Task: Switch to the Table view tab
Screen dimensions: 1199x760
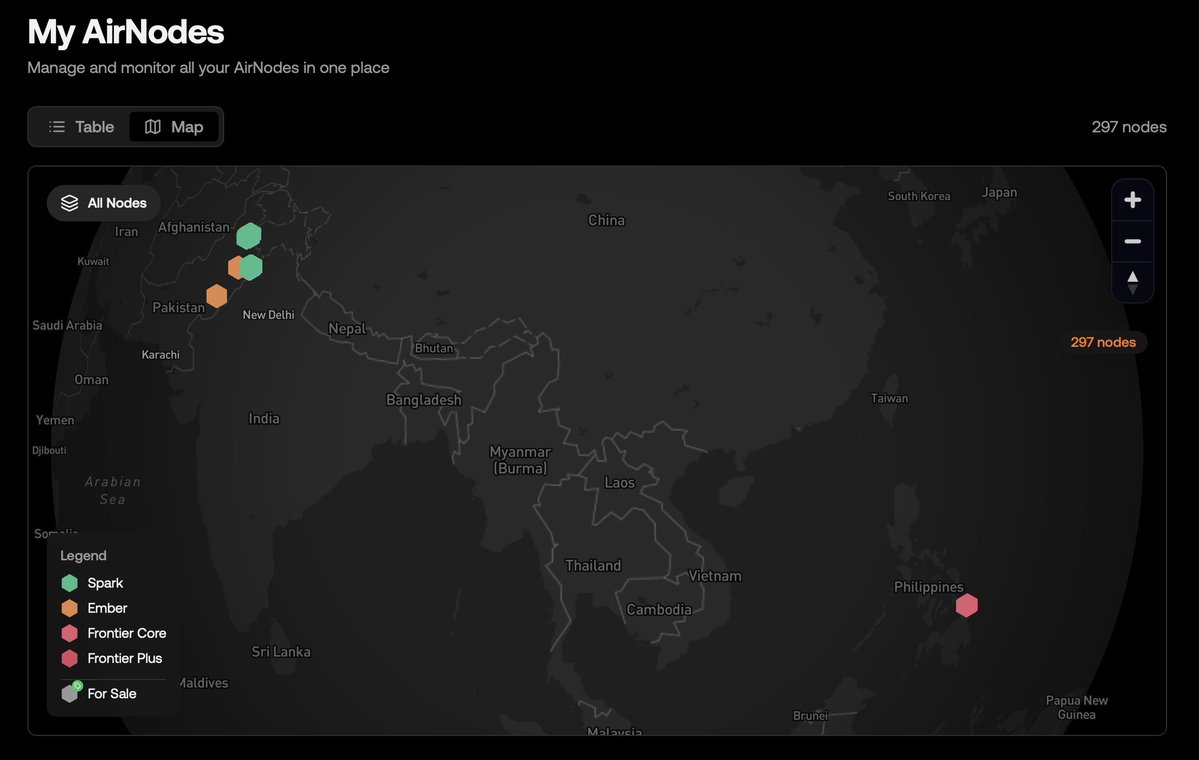Action: [x=81, y=127]
